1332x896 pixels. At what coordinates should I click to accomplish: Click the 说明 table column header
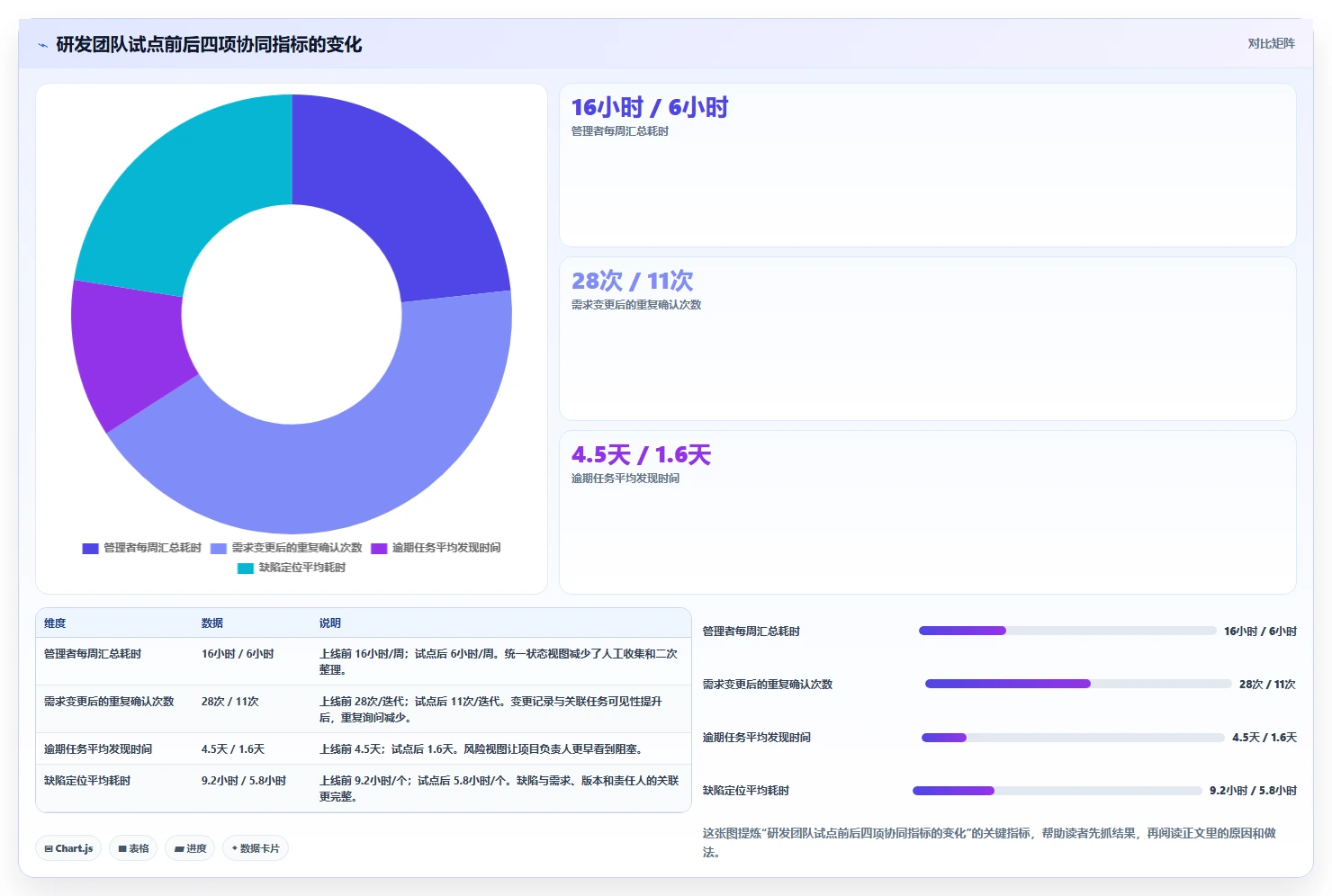click(x=330, y=623)
